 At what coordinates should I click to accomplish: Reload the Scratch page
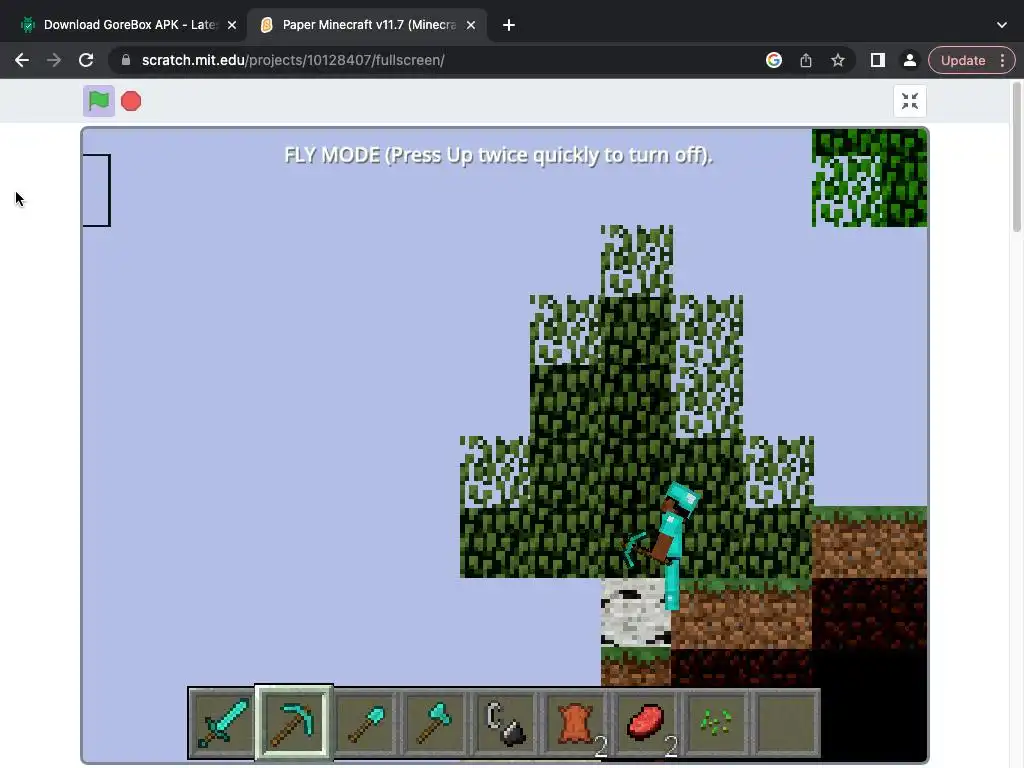(x=86, y=60)
